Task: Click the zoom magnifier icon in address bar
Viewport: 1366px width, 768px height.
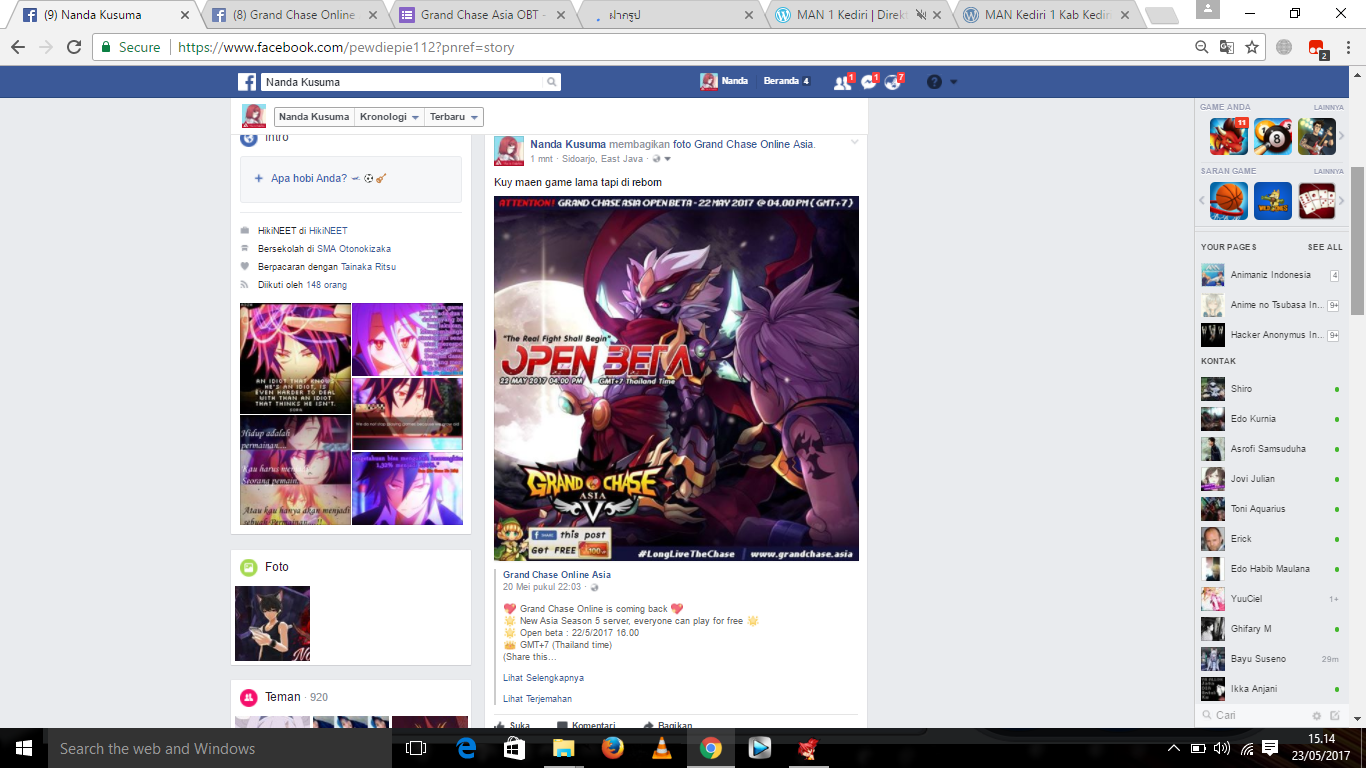Action: click(1202, 47)
